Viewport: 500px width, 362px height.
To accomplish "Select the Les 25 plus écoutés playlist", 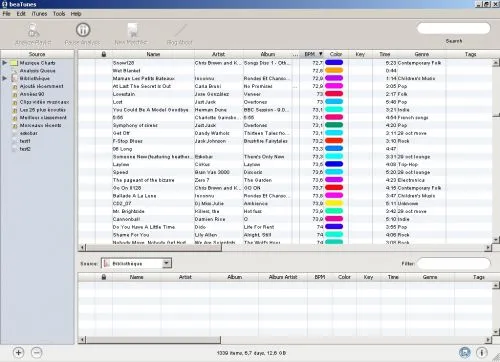I will pos(43,110).
